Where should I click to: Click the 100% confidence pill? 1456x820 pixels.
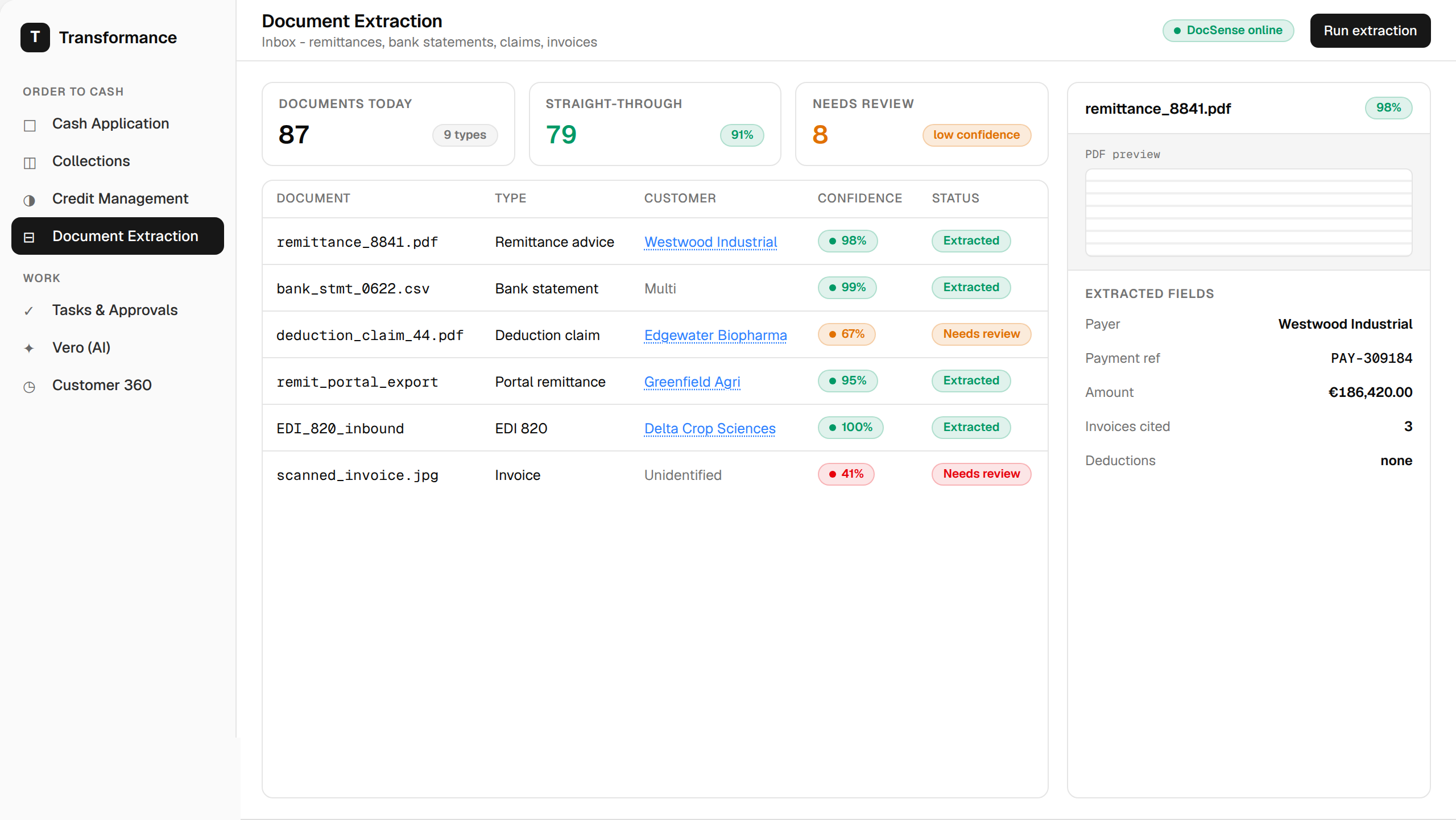coord(850,427)
